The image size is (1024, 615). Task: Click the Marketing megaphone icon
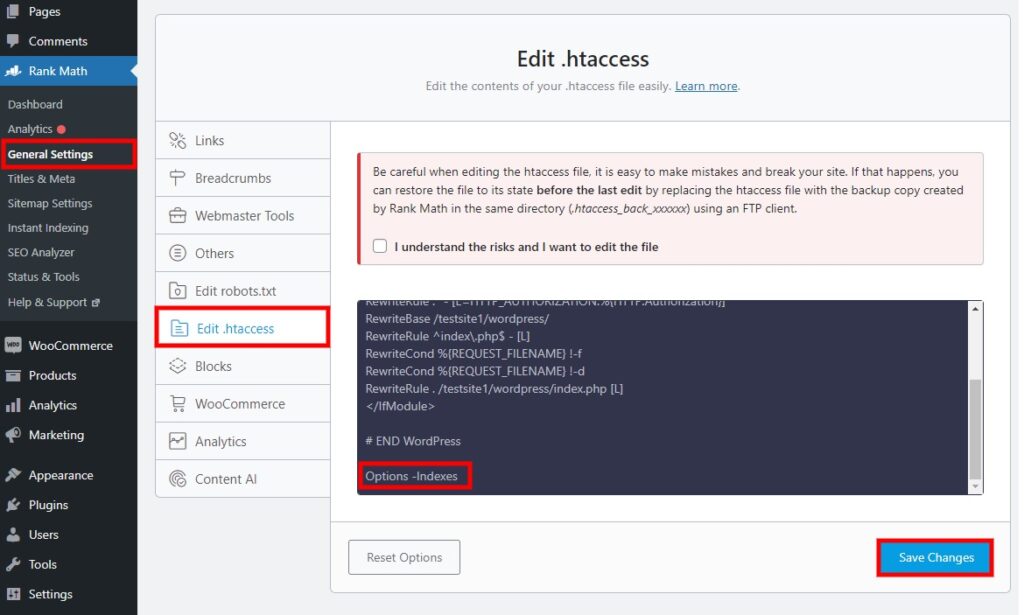point(12,435)
